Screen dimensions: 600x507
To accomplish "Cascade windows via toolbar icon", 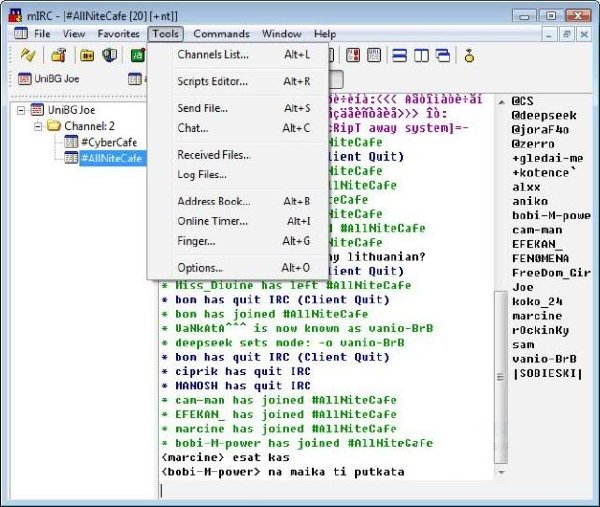I will point(443,55).
